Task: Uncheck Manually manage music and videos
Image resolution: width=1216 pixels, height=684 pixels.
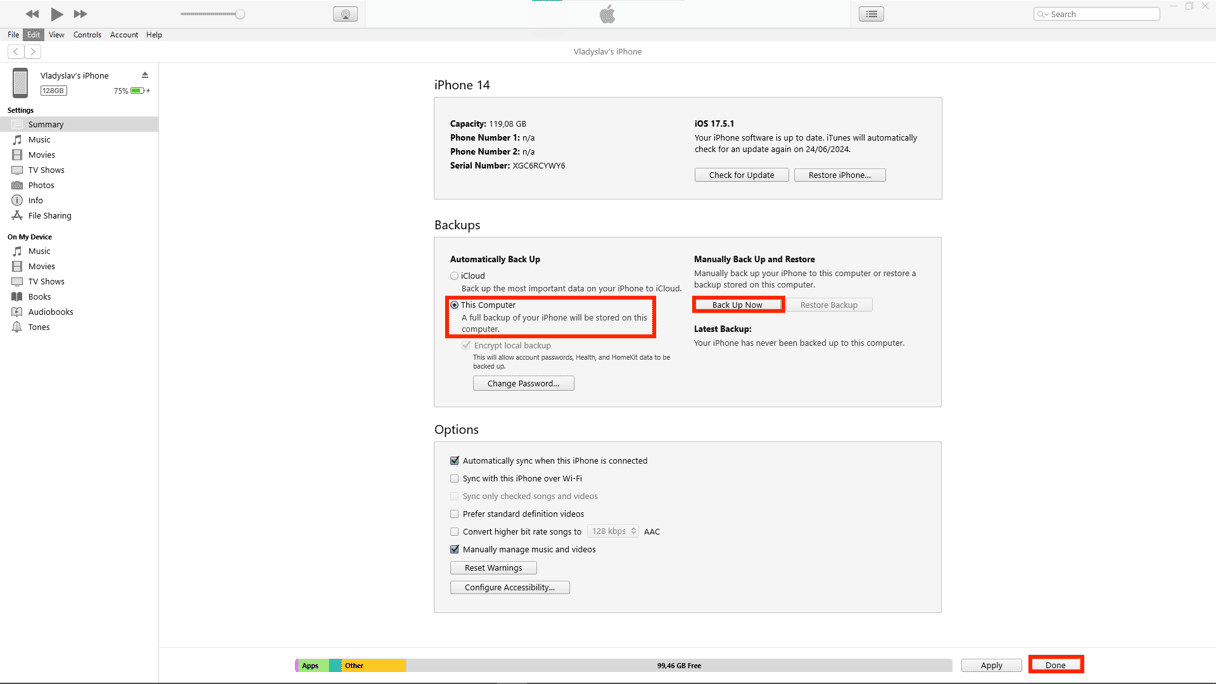Action: [455, 549]
